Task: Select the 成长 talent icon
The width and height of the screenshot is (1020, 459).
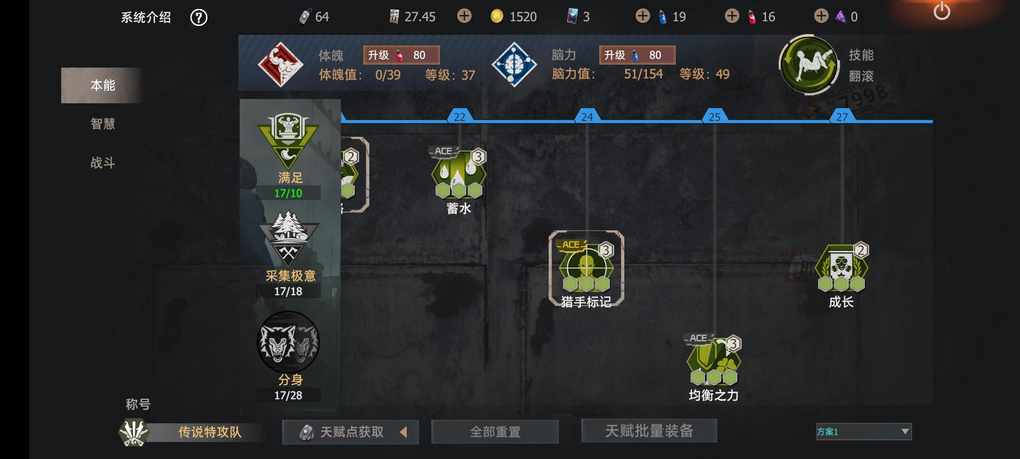Action: tap(841, 268)
